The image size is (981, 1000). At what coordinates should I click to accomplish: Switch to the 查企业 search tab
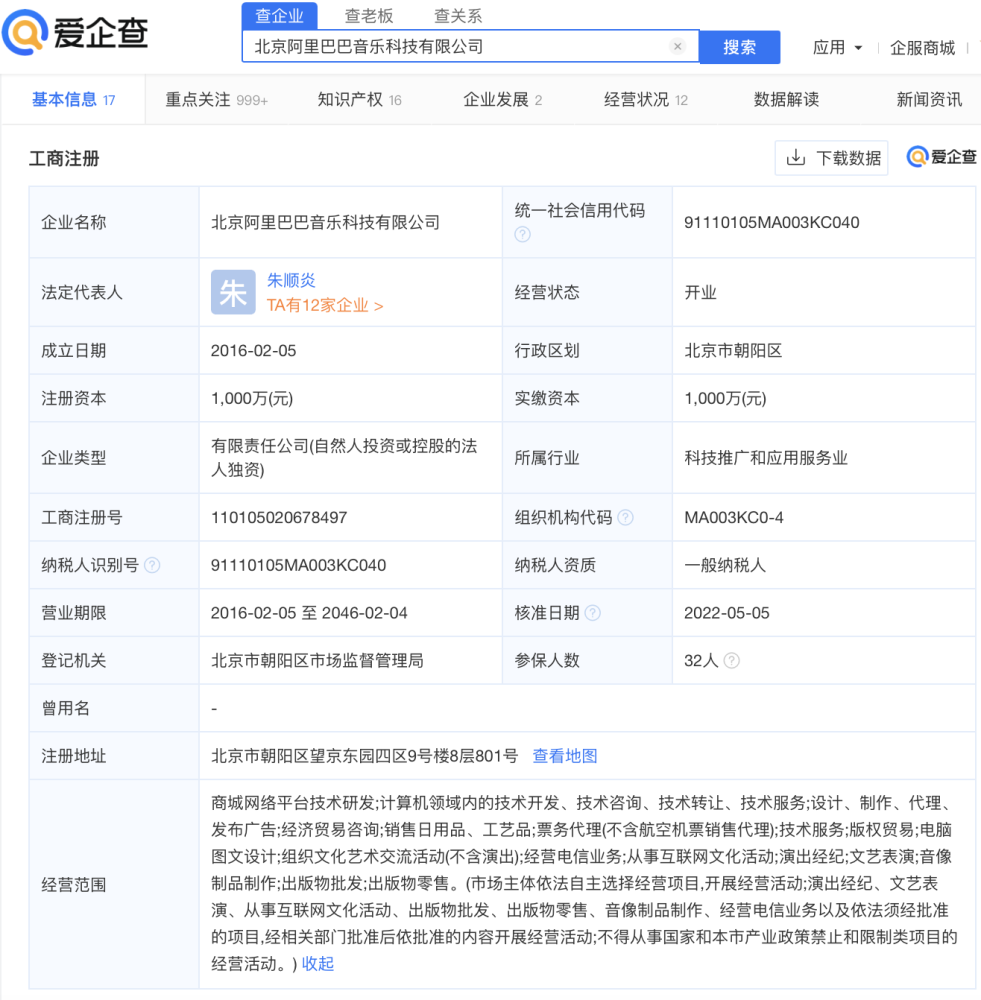click(x=279, y=15)
